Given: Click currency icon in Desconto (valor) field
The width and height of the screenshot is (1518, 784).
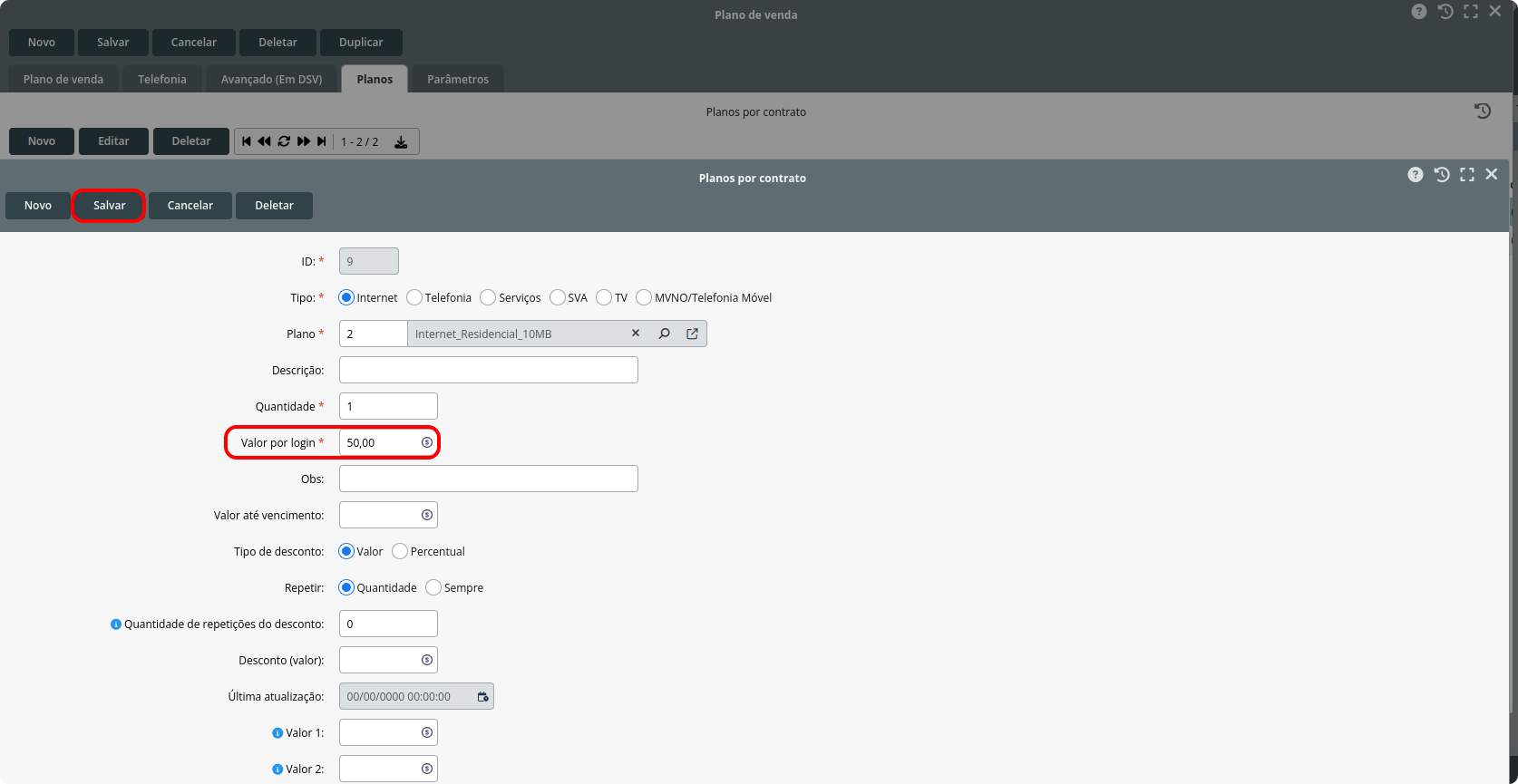Looking at the screenshot, I should click(427, 660).
